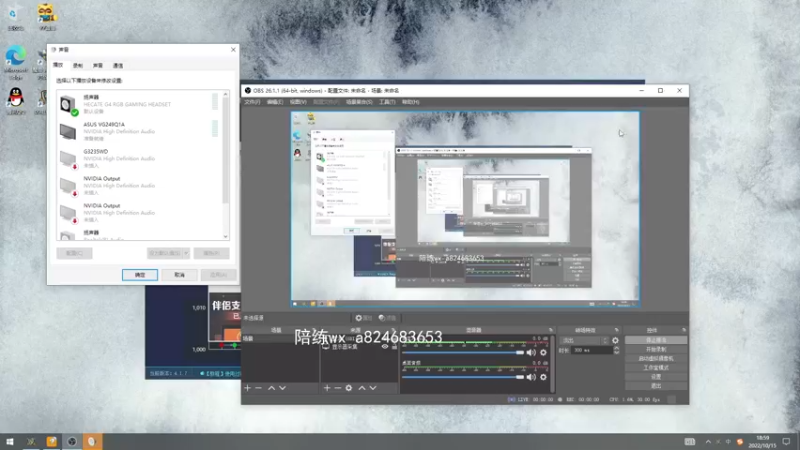The width and height of the screenshot is (800, 450).
Task: Open the transition type dropdown in Scene Transitions
Action: tap(584, 340)
